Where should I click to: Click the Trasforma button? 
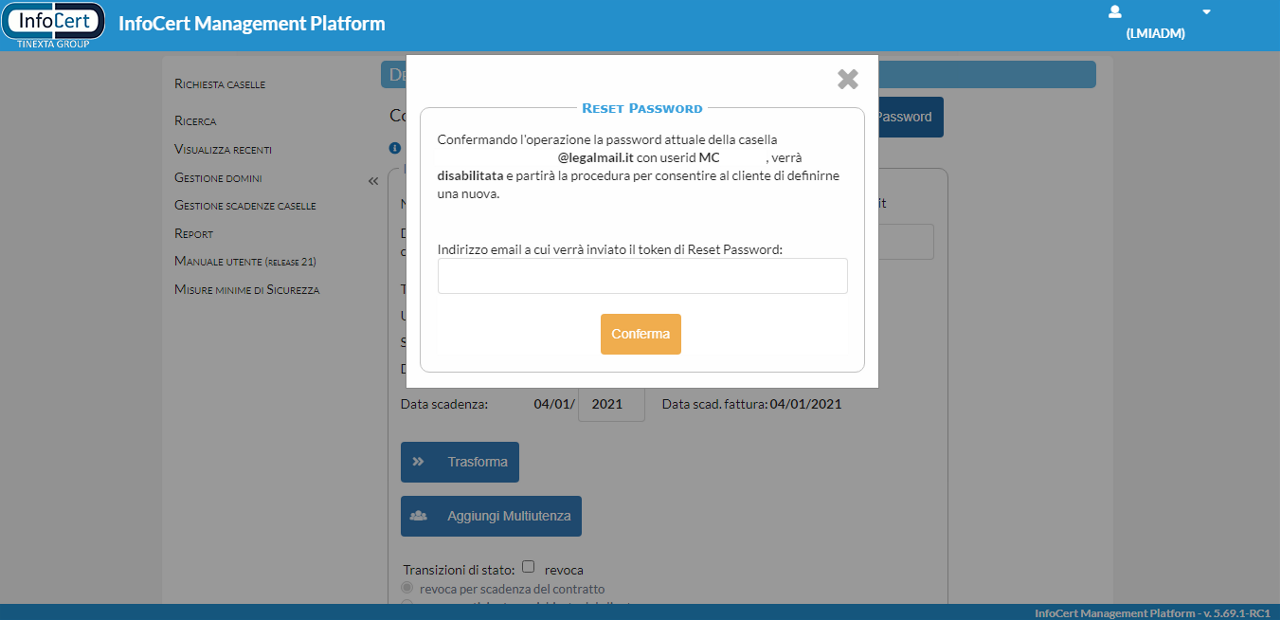point(460,462)
